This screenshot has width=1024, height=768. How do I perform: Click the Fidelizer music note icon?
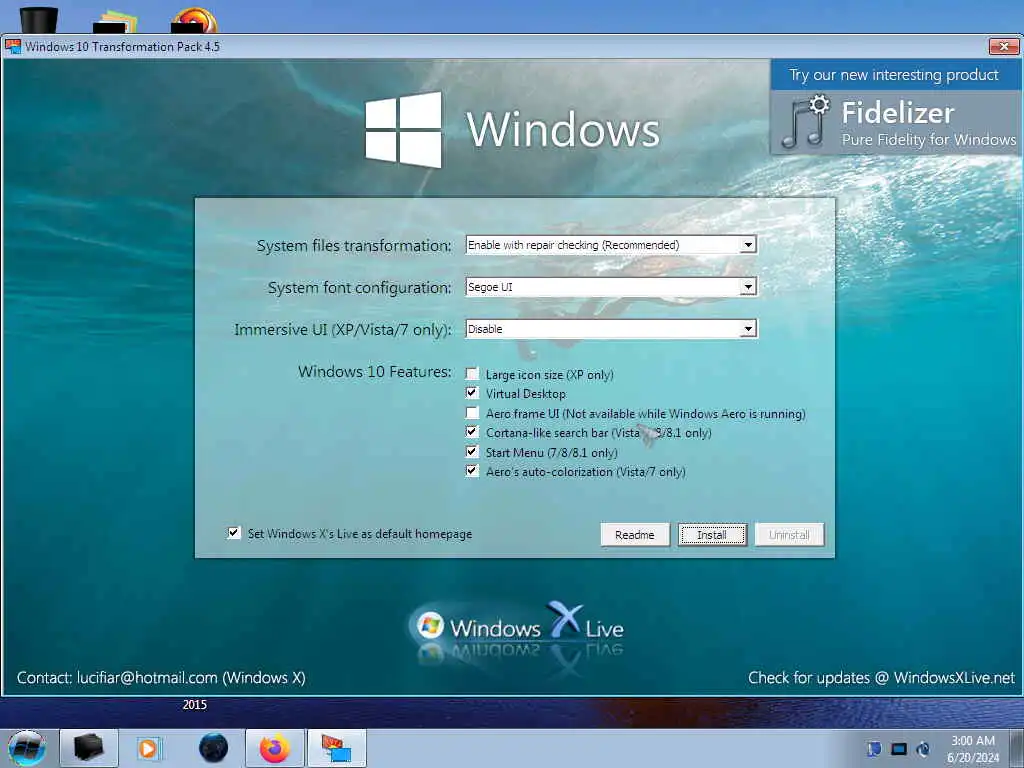[805, 121]
